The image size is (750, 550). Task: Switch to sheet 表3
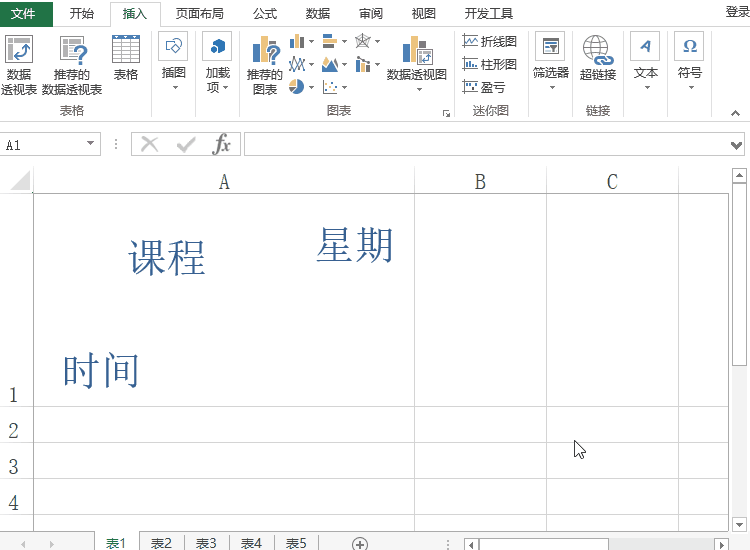(206, 543)
